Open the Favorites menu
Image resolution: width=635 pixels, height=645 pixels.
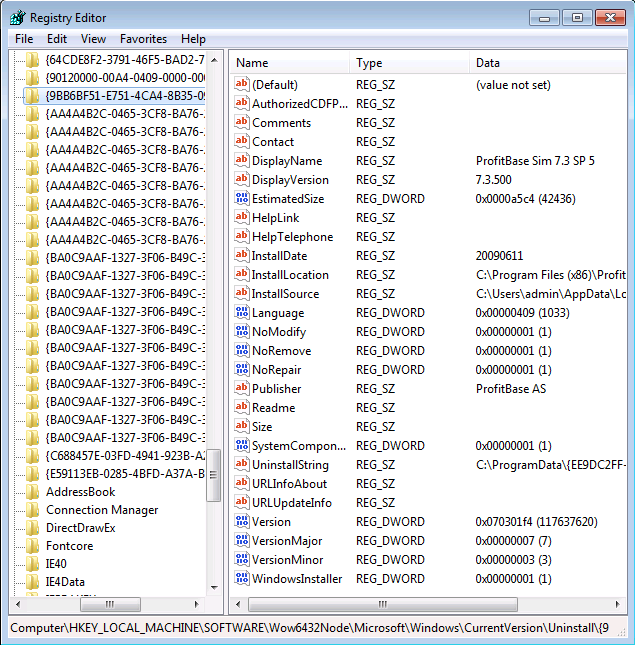[x=143, y=39]
